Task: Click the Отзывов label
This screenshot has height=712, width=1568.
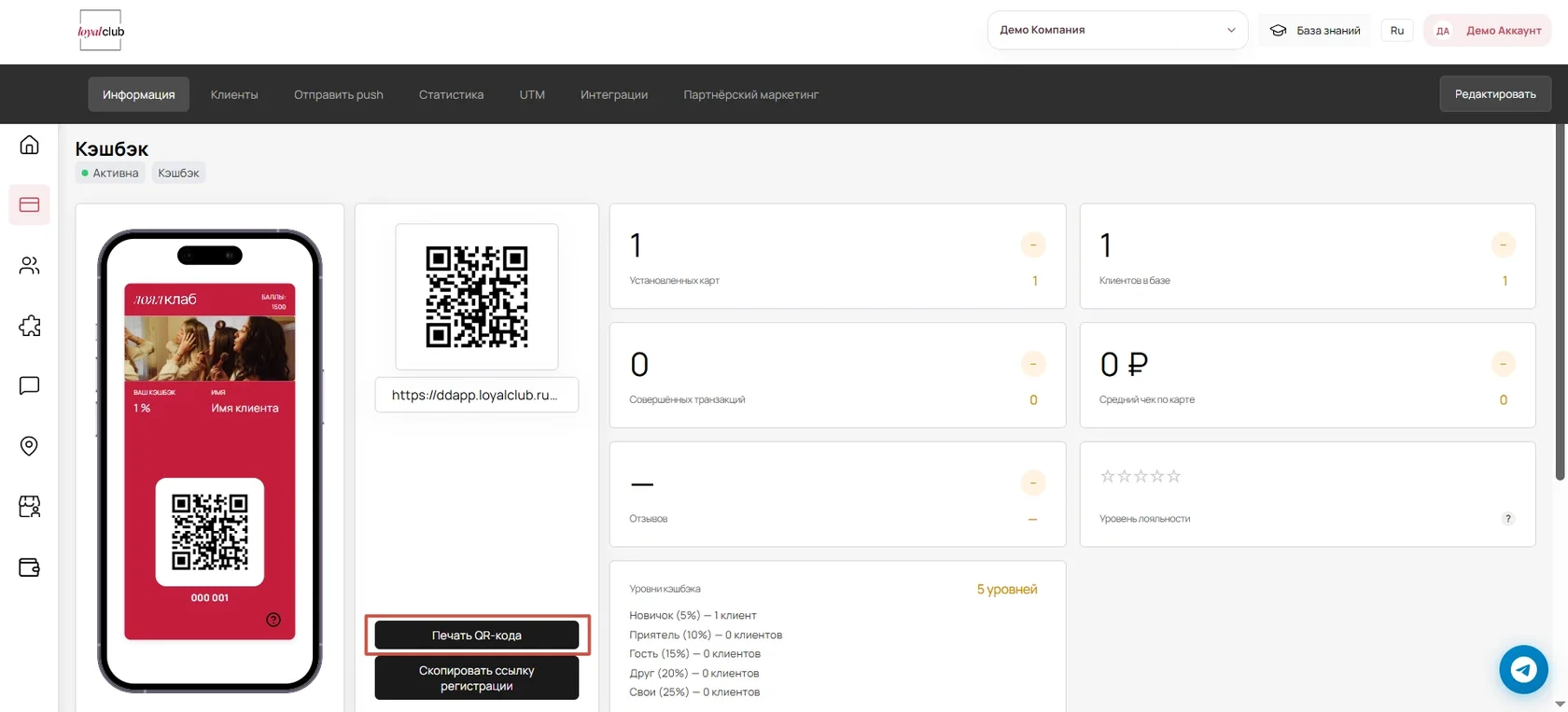Action: click(648, 519)
